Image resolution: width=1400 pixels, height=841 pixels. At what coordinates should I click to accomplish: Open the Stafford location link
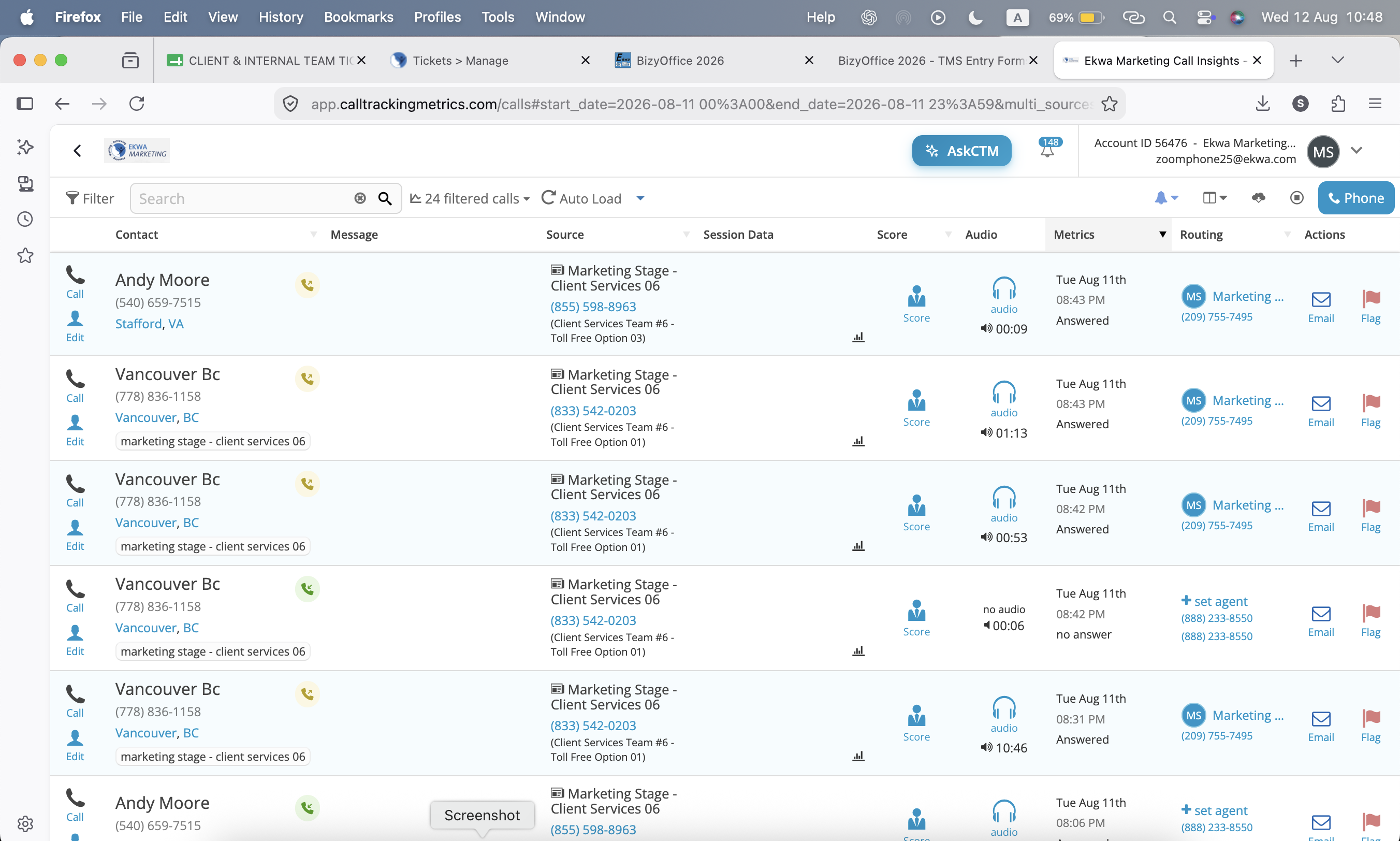[x=138, y=324]
